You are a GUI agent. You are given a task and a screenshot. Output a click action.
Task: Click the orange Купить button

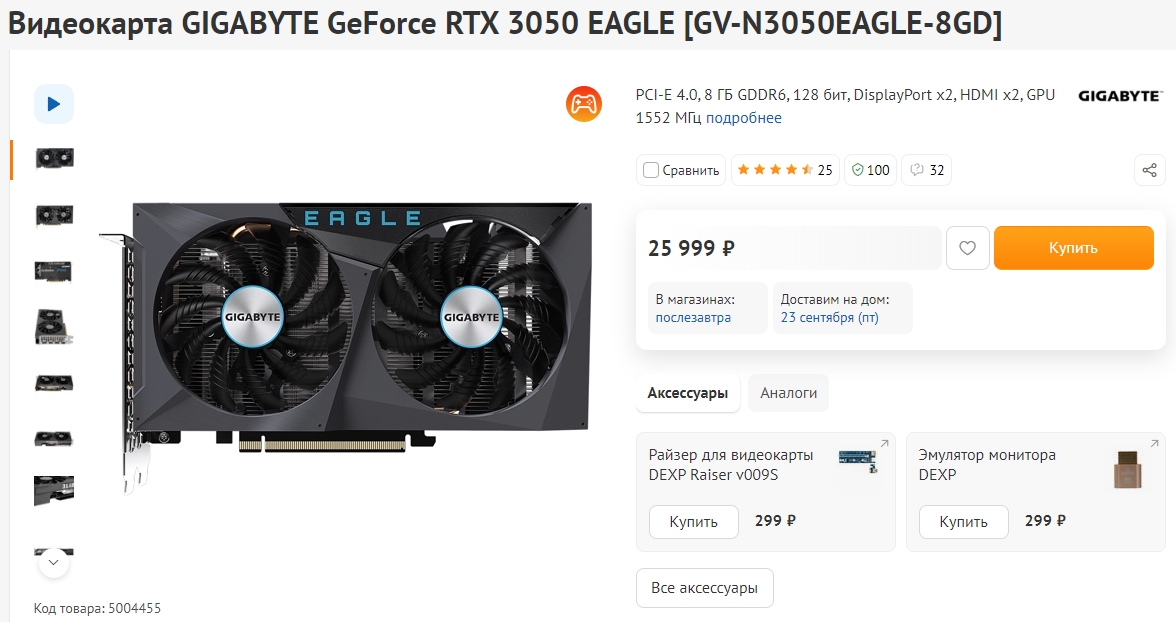point(1073,248)
